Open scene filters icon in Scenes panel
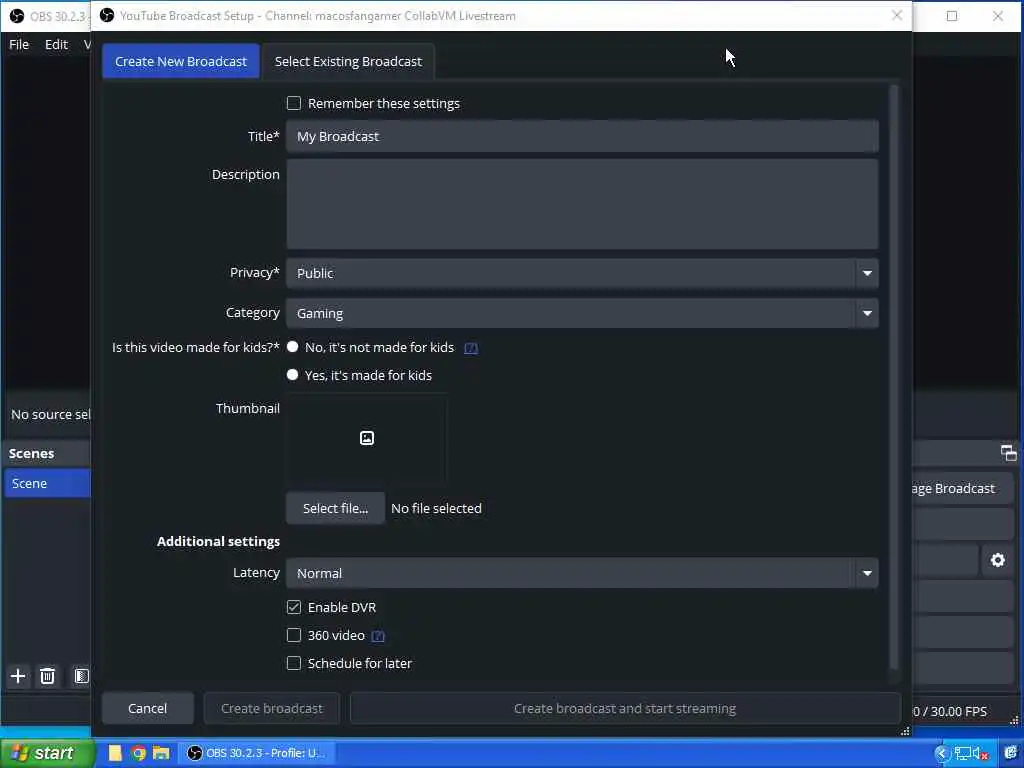 tap(81, 676)
